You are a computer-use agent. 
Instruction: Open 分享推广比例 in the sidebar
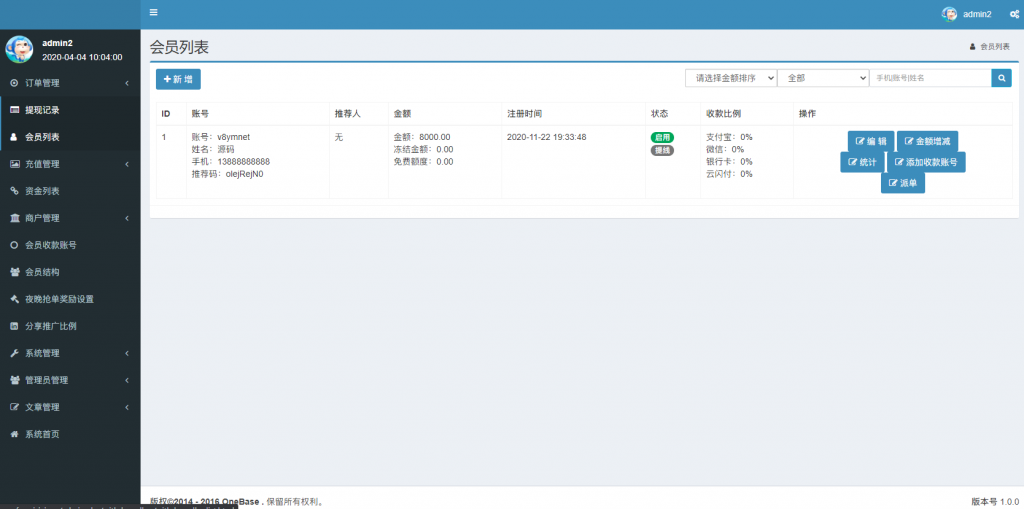point(50,326)
